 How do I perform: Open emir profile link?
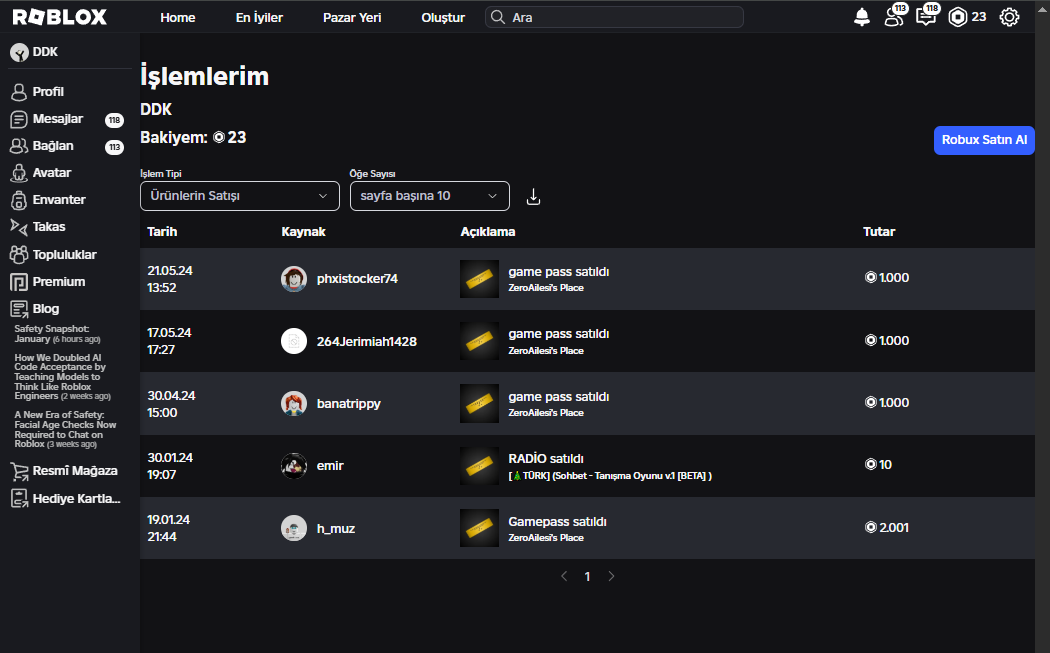click(x=330, y=466)
